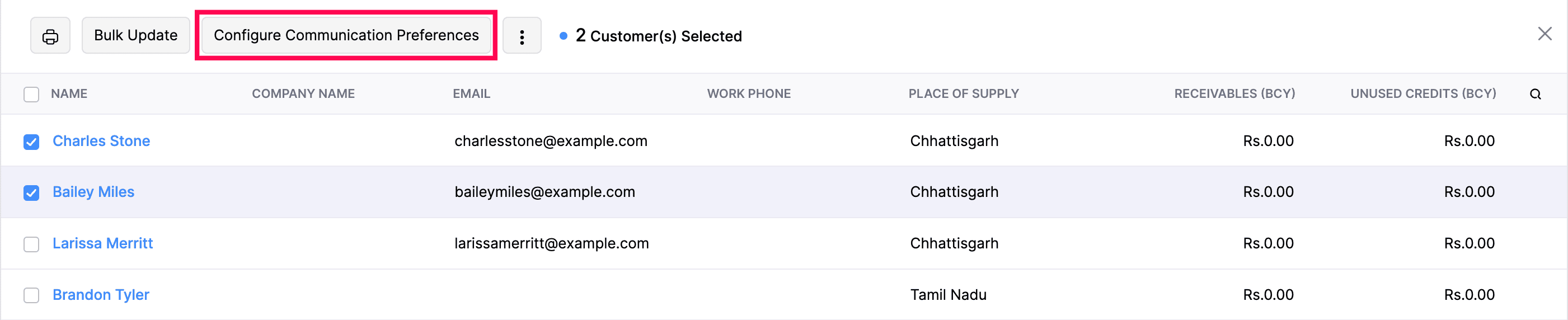Sort by the Name column header
This screenshot has height=320, width=1568.
(x=69, y=93)
